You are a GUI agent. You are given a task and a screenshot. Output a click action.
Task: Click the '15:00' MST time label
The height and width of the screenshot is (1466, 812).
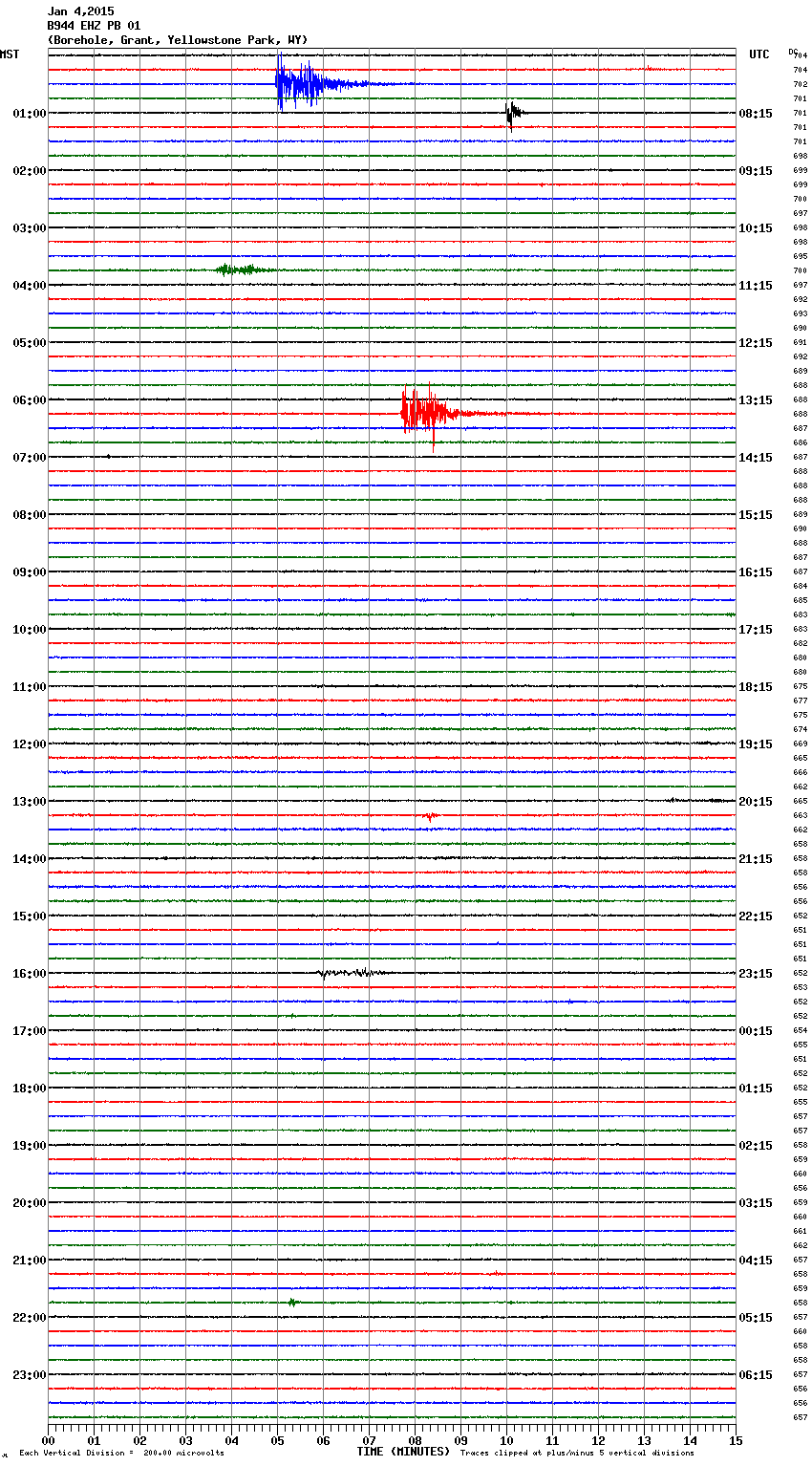(30, 916)
